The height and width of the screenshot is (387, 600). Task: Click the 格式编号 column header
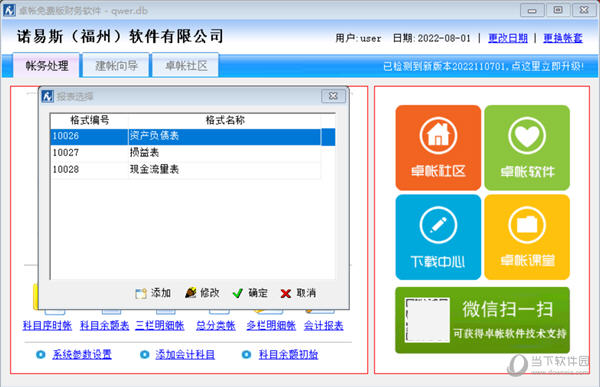pos(90,121)
